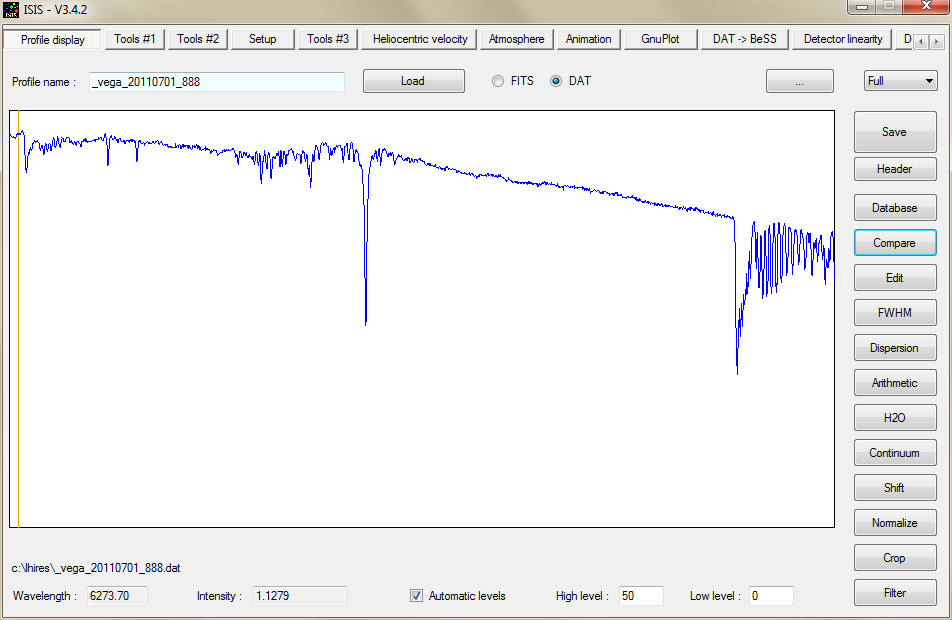Open the Detector linearity tab

843,39
